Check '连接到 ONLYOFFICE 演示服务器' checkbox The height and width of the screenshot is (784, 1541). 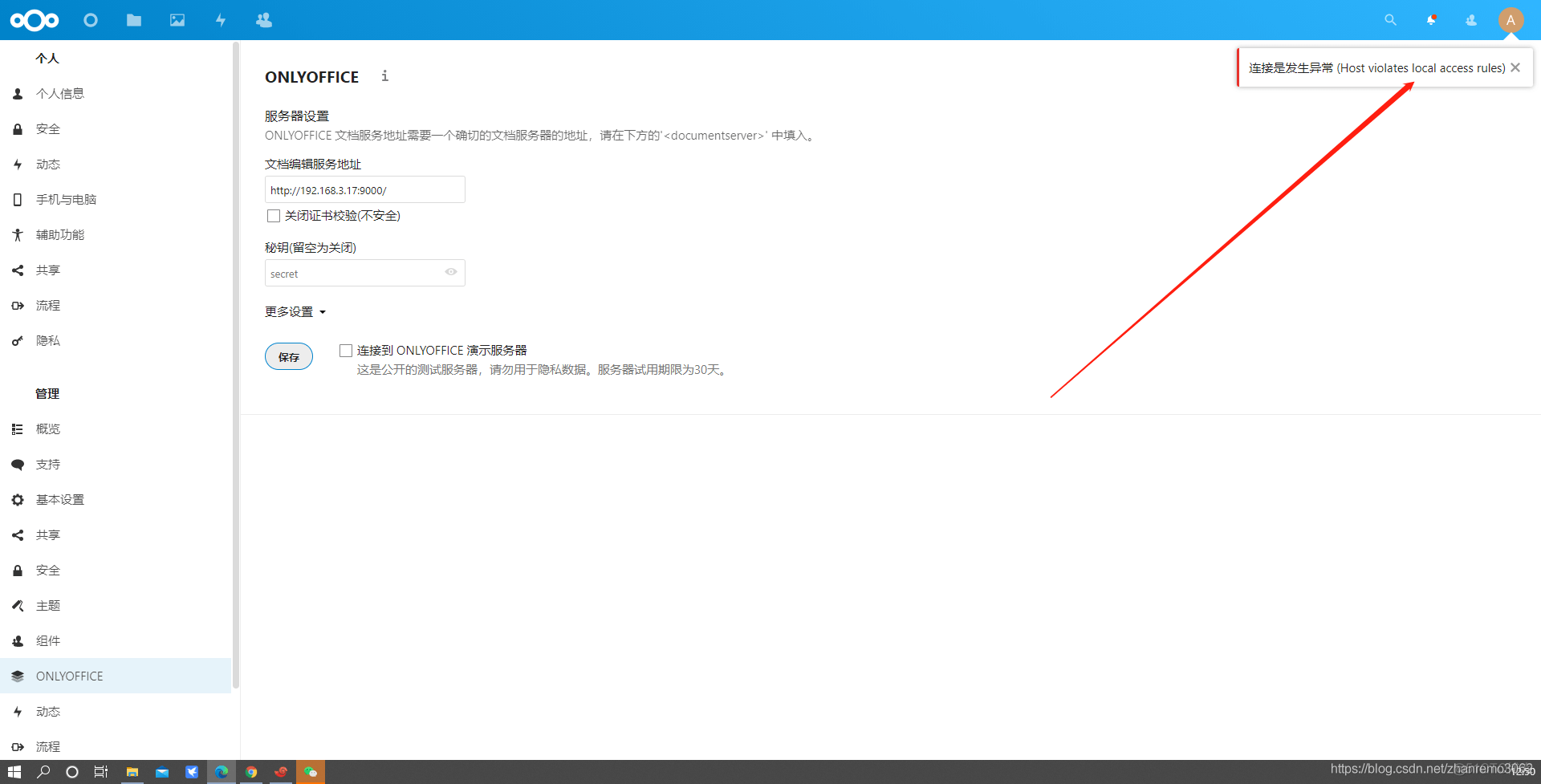[346, 351]
